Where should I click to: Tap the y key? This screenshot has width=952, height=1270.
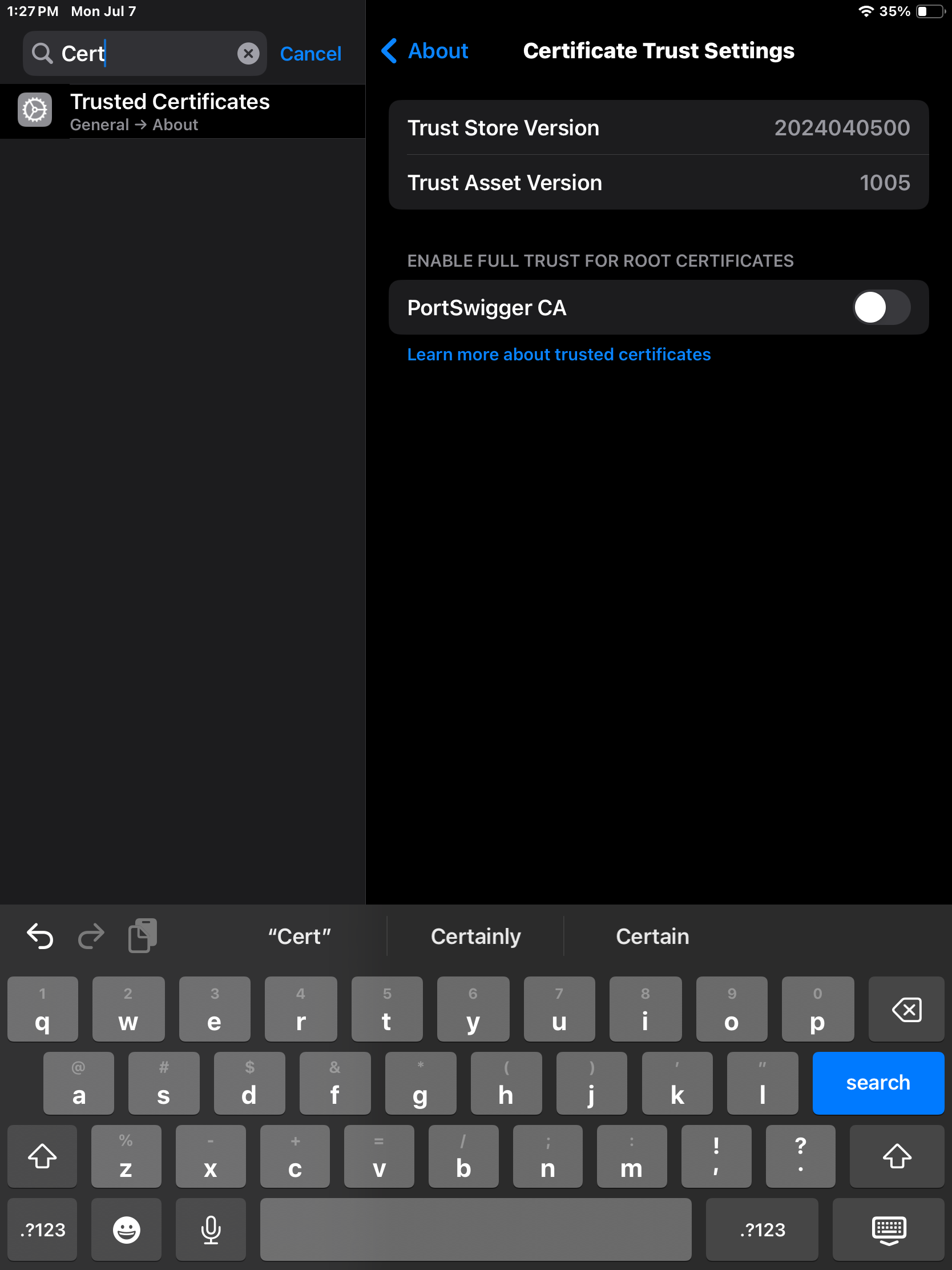pyautogui.click(x=473, y=1010)
